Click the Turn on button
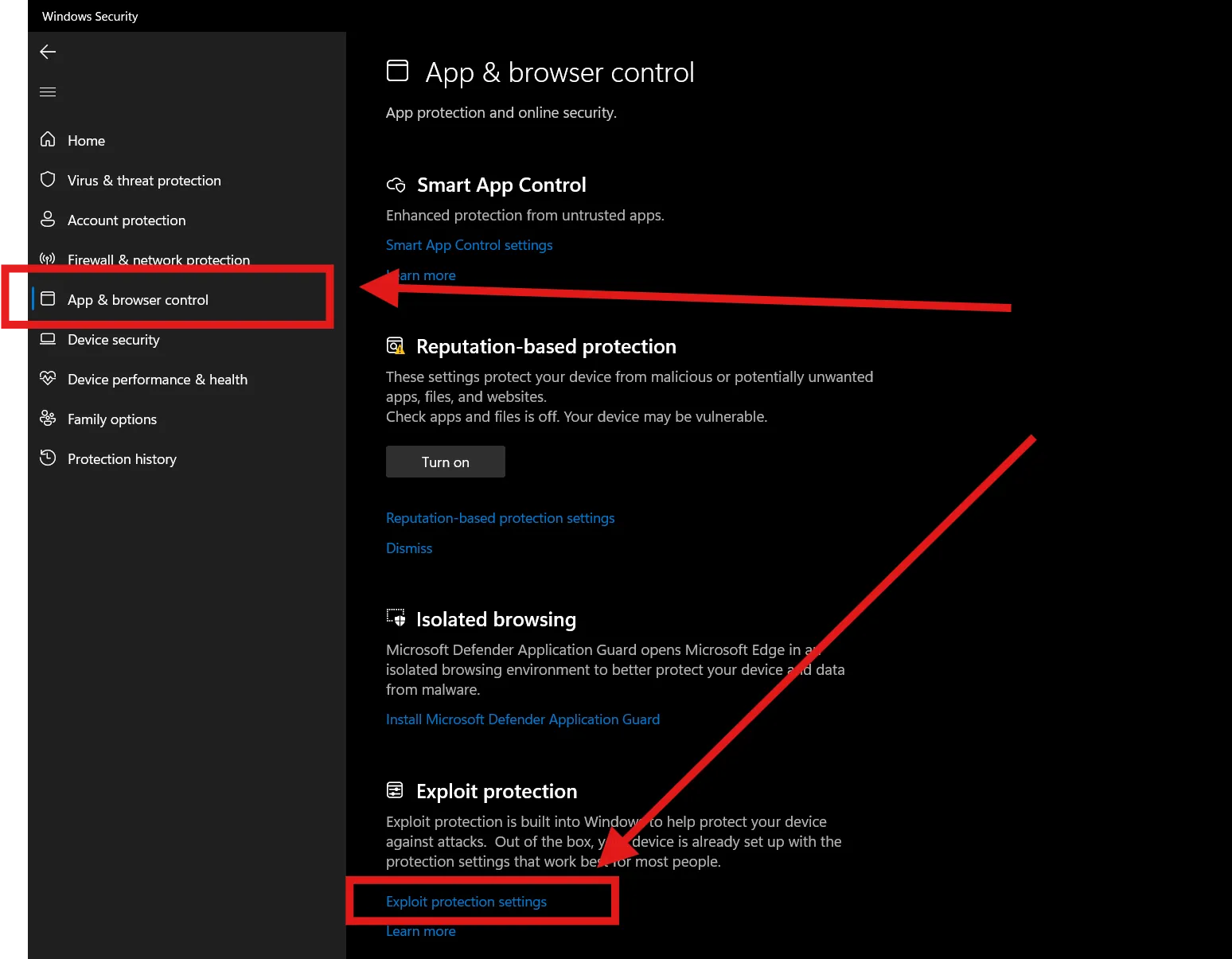The width and height of the screenshot is (1232, 959). tap(445, 462)
